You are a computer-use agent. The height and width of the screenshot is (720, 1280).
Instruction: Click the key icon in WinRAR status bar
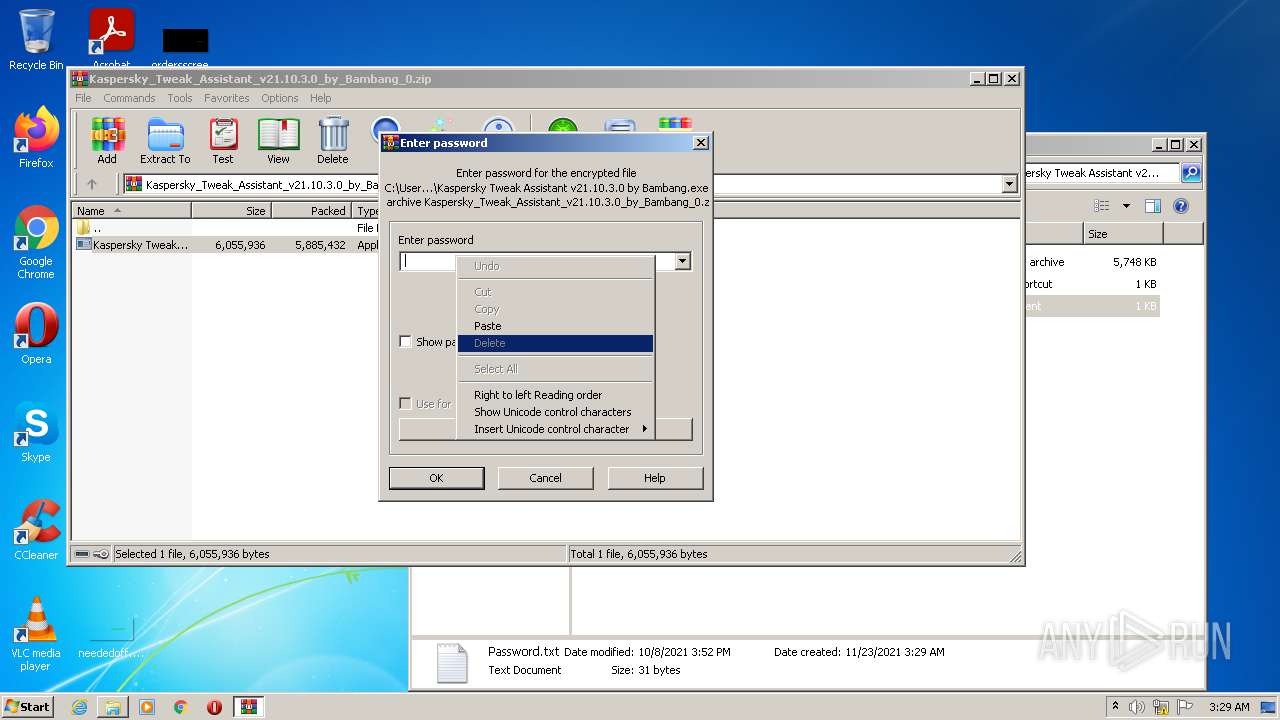tap(101, 554)
